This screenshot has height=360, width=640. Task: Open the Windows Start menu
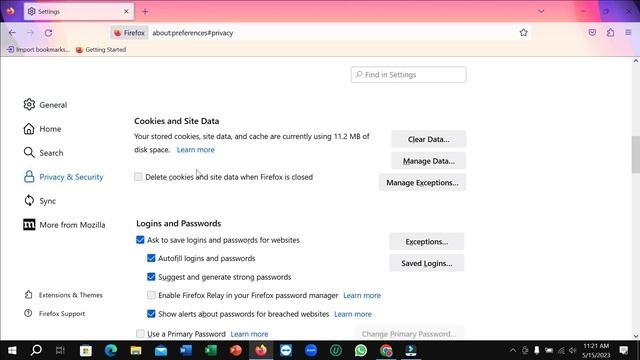pos(12,350)
